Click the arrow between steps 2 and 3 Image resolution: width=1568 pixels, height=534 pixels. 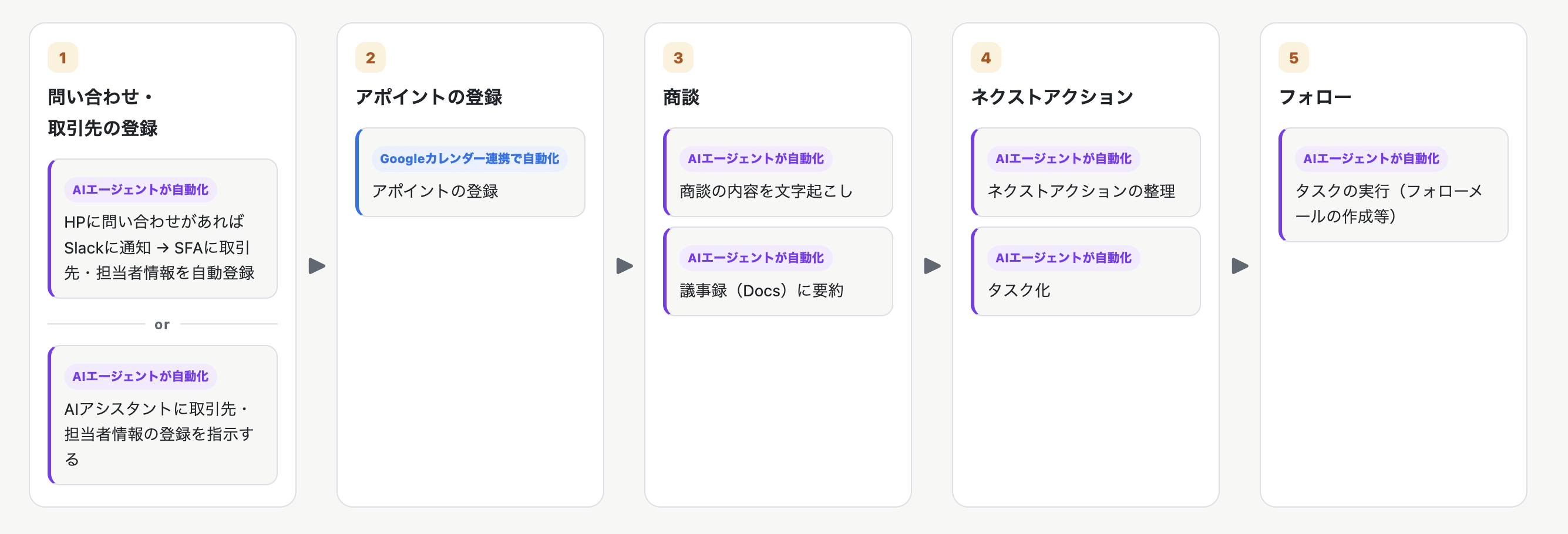pyautogui.click(x=624, y=266)
